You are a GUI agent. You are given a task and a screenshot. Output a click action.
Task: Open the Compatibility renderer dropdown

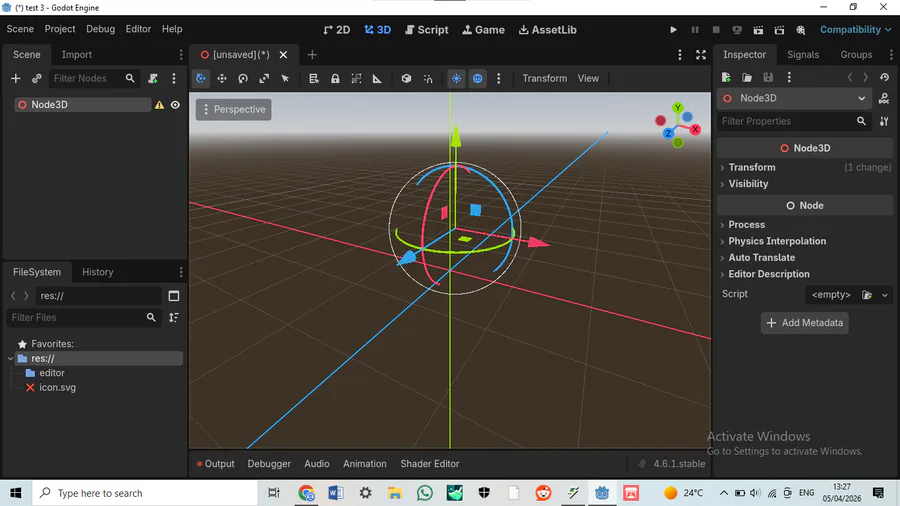(855, 30)
